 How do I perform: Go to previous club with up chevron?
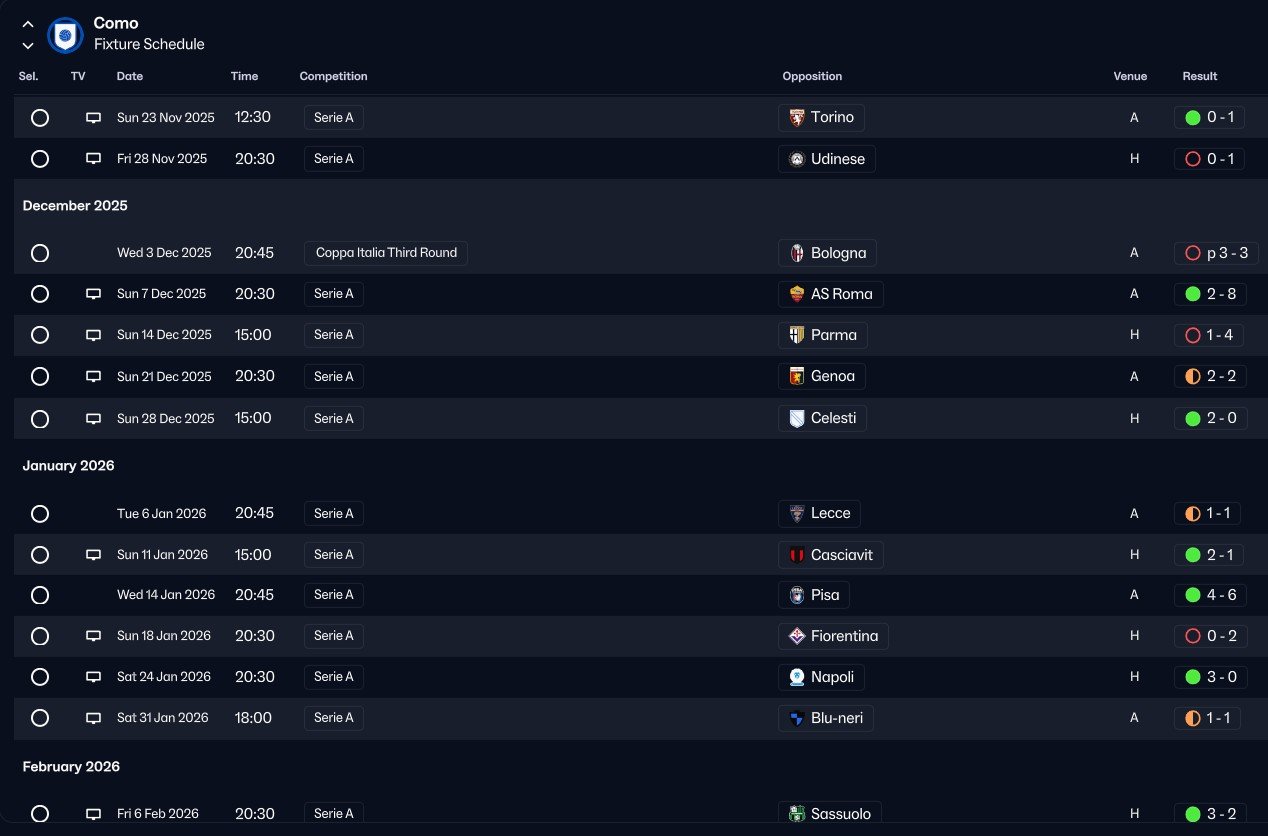click(x=28, y=24)
